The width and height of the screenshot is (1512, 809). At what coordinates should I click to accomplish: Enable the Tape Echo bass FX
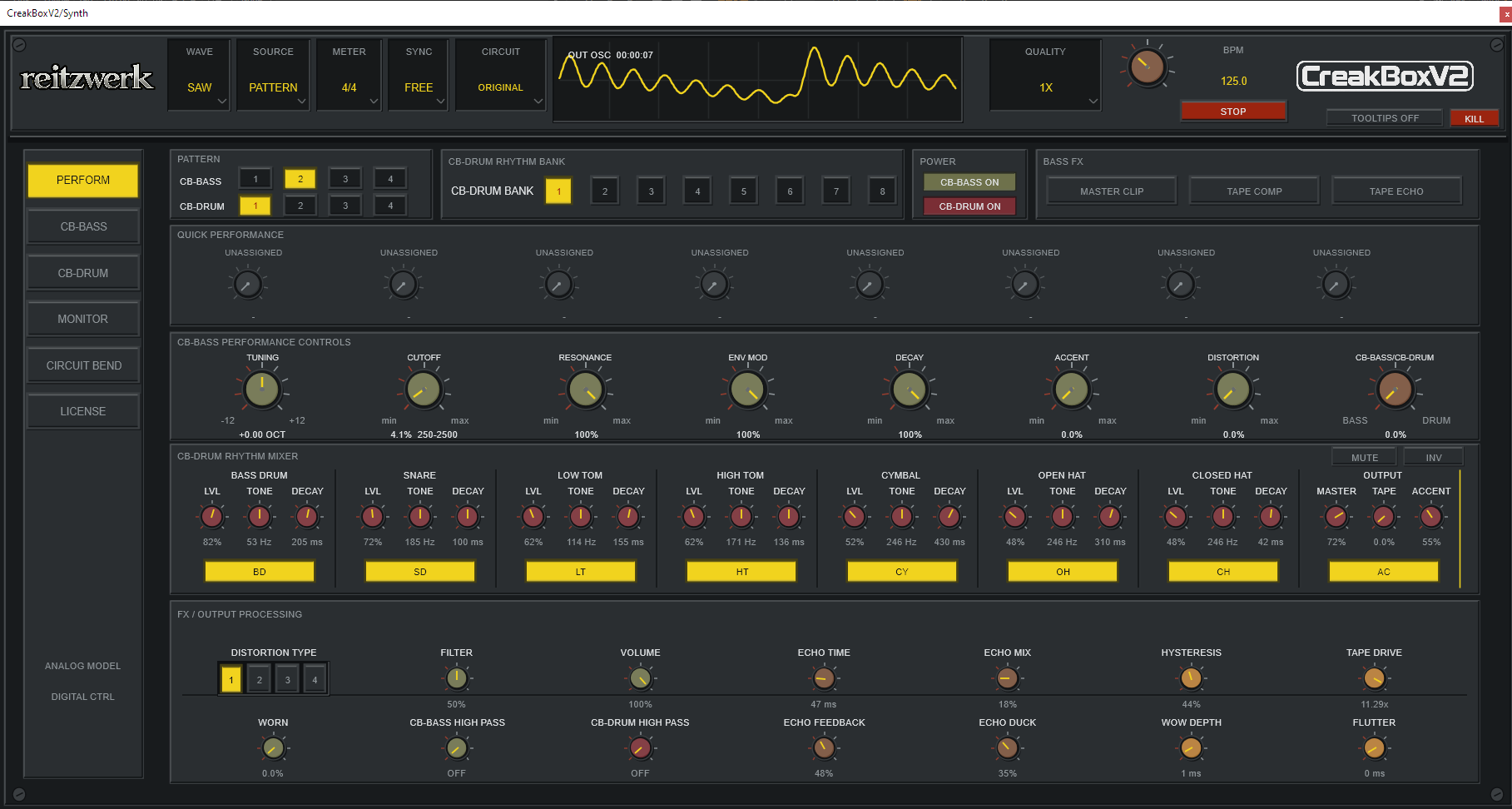(x=1396, y=191)
